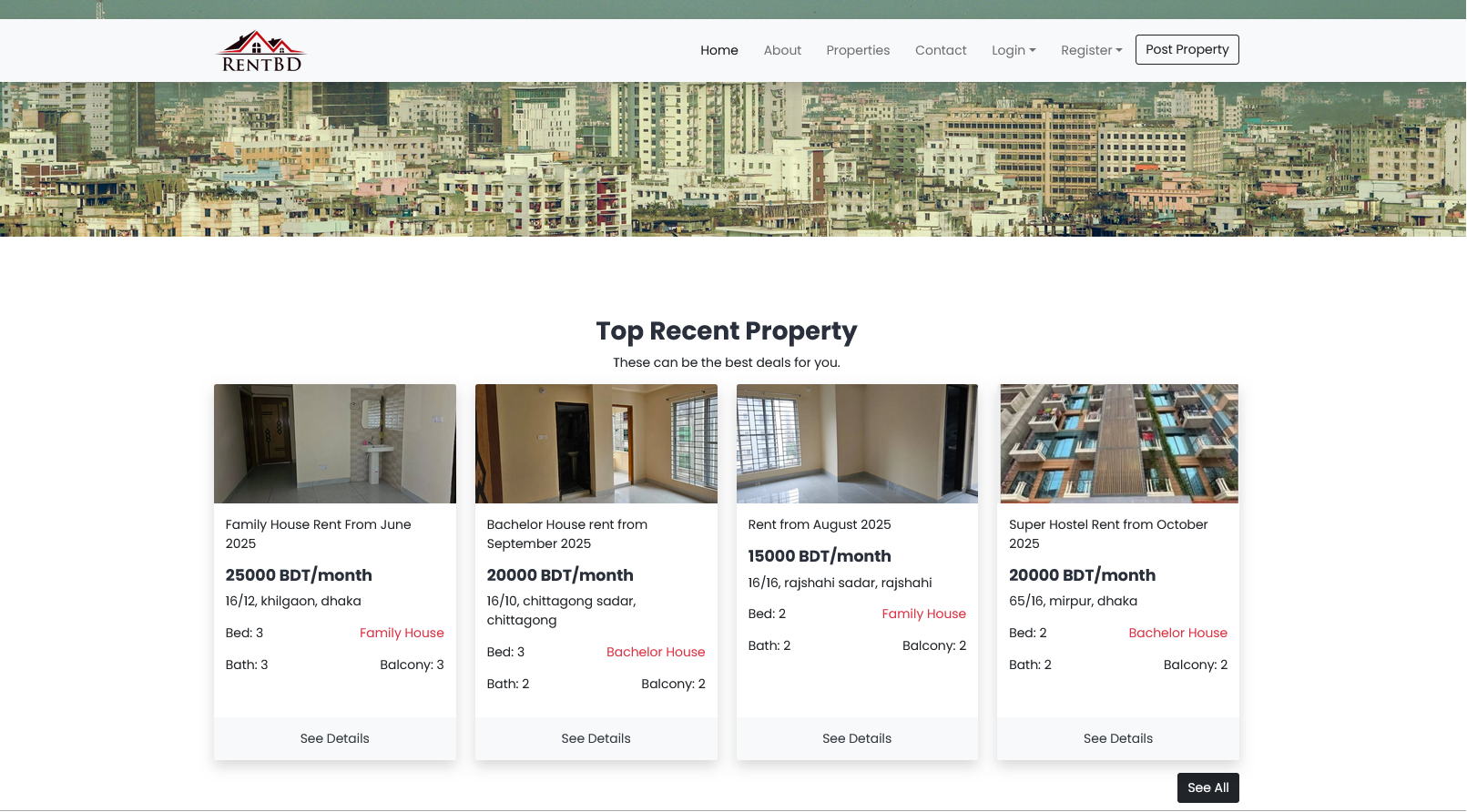Navigate to the Contact page
Screen dimensions: 1467x812
[940, 50]
